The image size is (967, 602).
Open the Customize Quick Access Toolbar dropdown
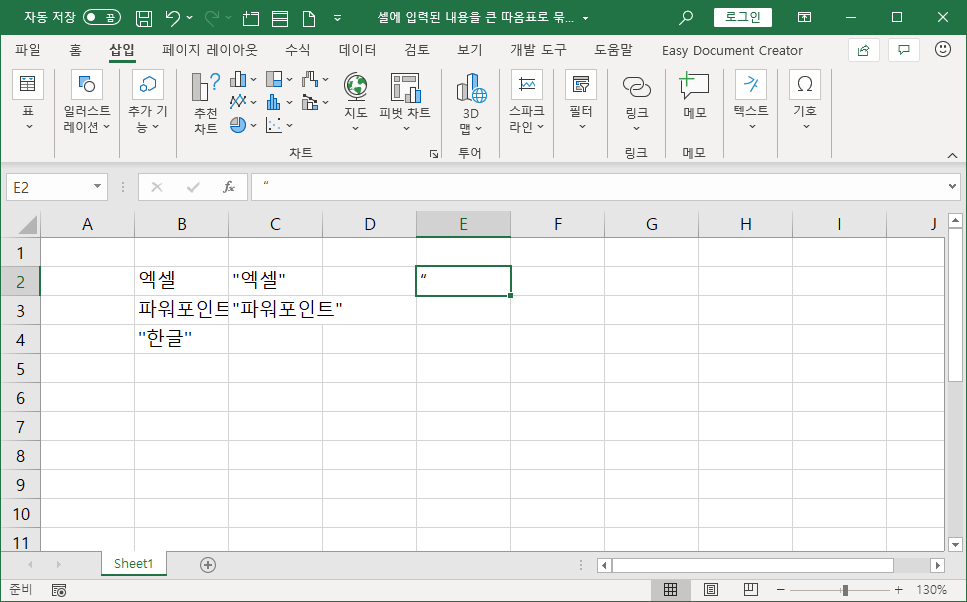[337, 18]
